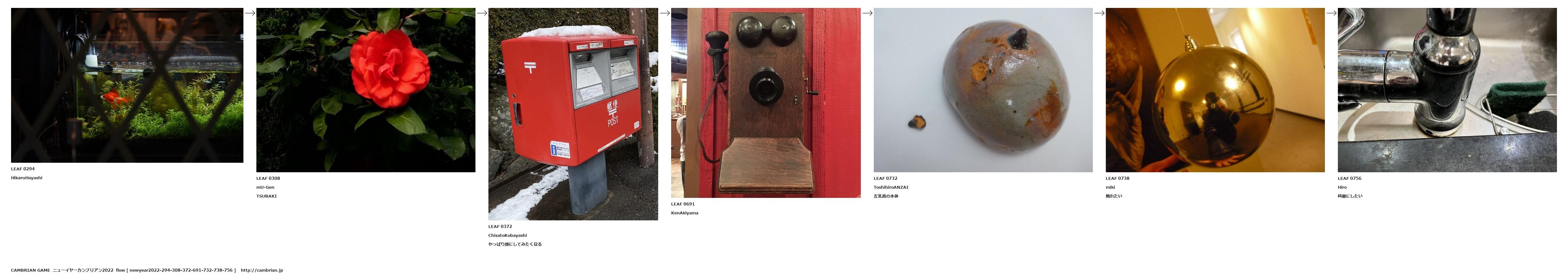Click the arrow after the ceramic dome photo
Screen dimensions: 1568x278
[1099, 13]
